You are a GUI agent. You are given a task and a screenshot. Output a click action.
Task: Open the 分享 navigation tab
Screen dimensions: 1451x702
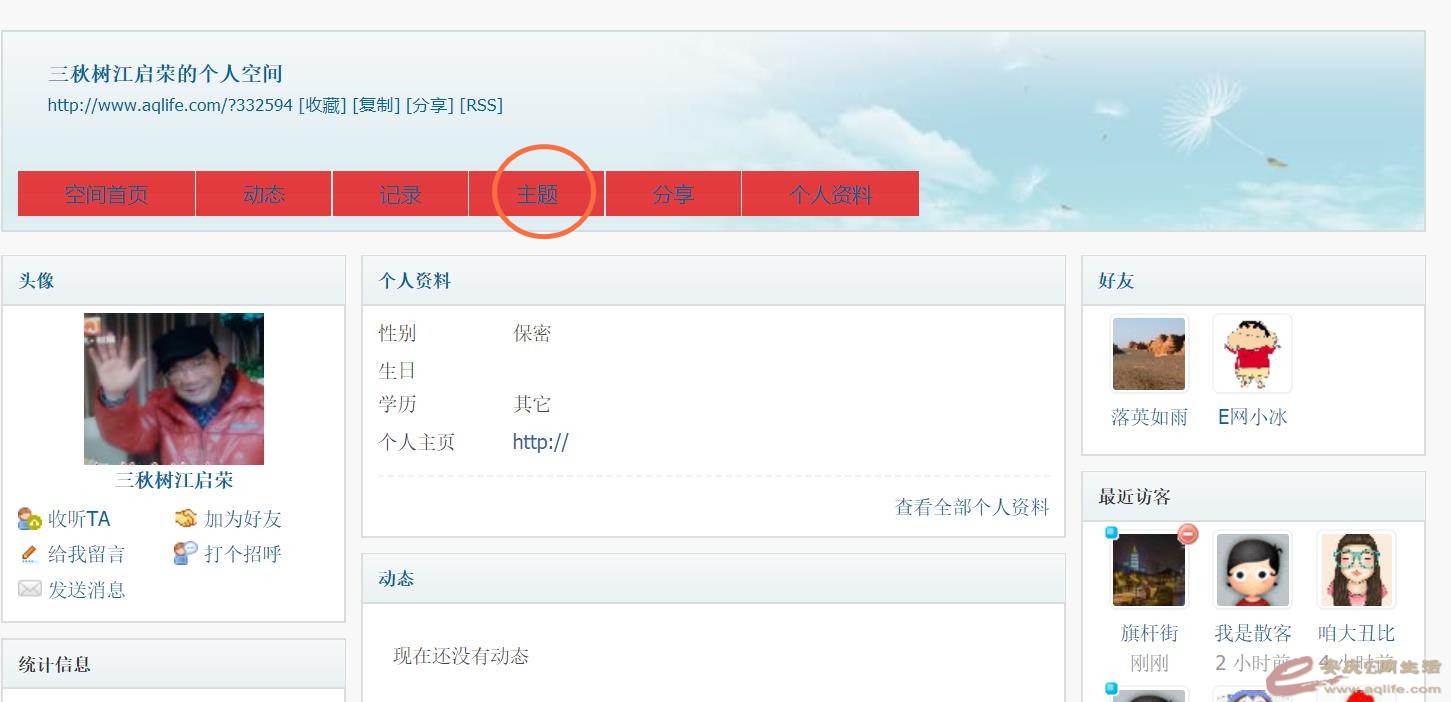[673, 194]
